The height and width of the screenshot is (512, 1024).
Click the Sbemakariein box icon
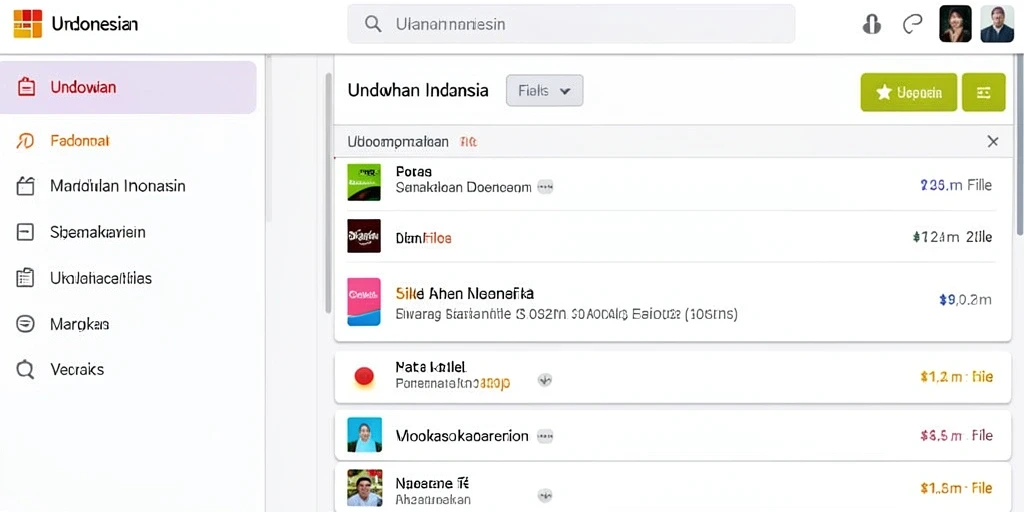click(25, 232)
